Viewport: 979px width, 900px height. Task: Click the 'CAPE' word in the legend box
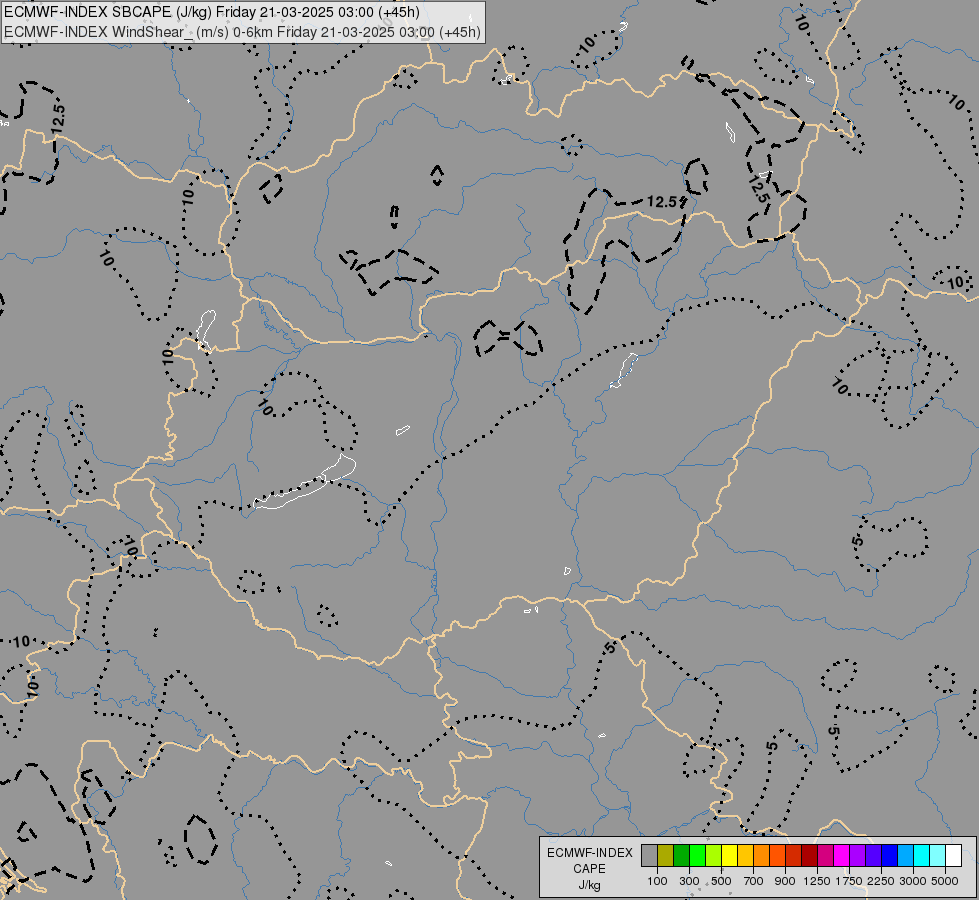pyautogui.click(x=589, y=869)
